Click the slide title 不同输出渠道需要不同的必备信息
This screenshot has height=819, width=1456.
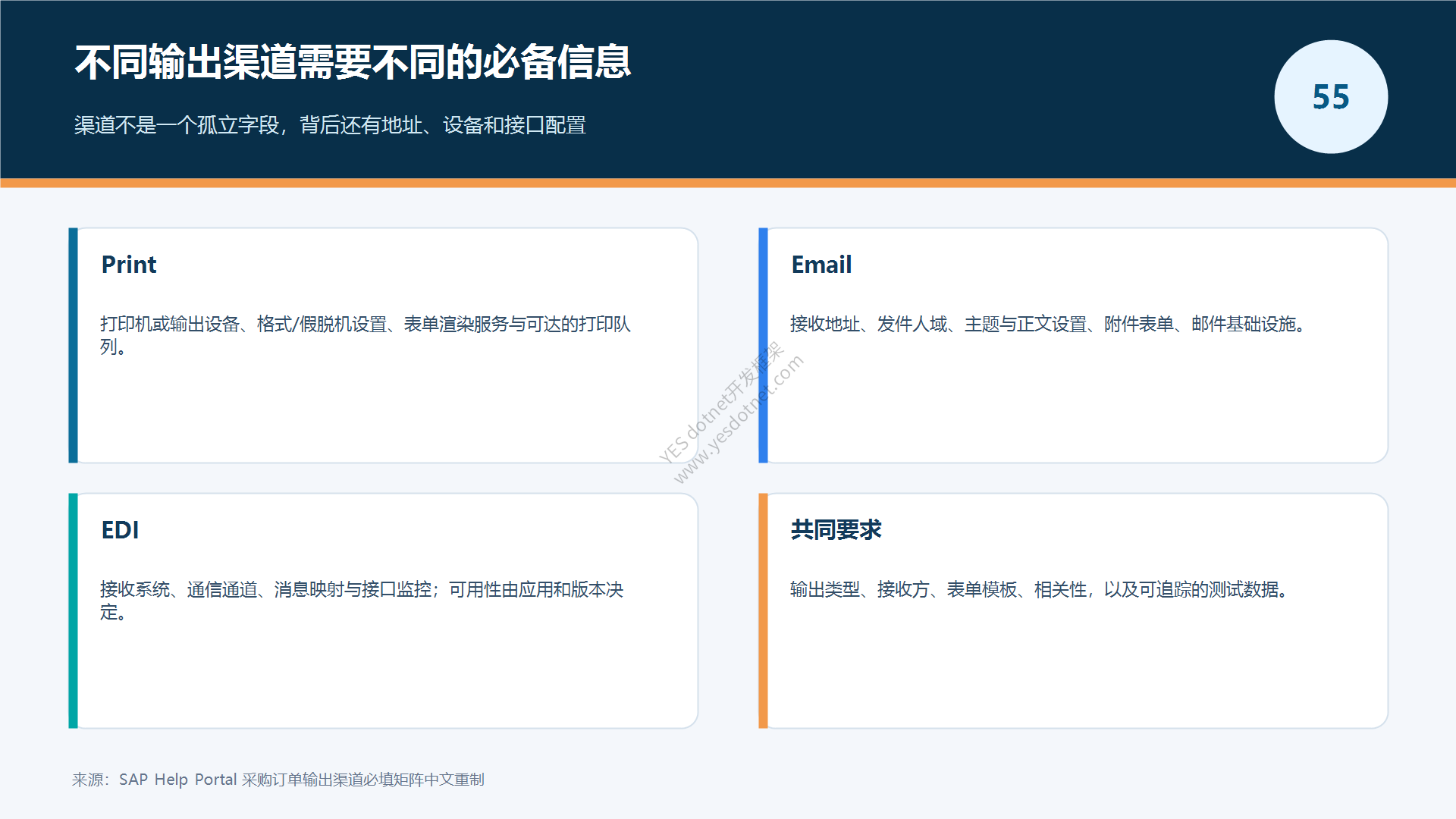pyautogui.click(x=353, y=62)
